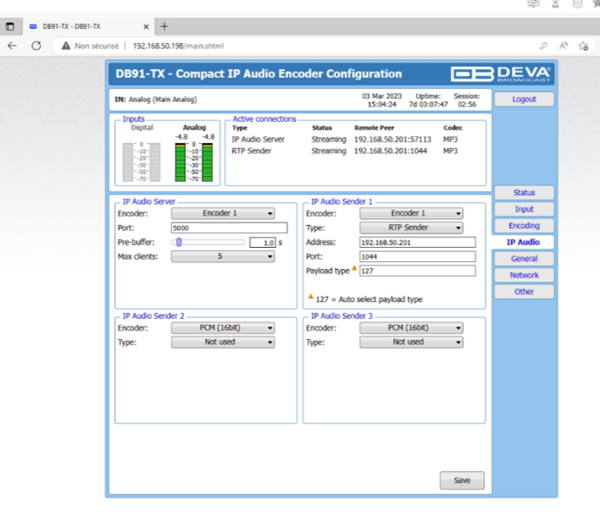Click Sender 1 Port field 1044
600x521 pixels.
click(x=417, y=257)
